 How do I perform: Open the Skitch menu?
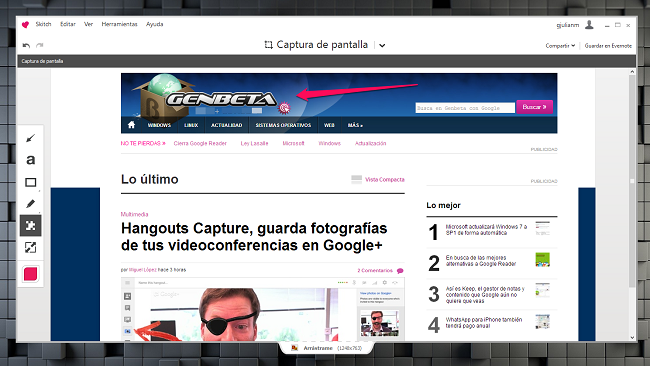pyautogui.click(x=43, y=24)
